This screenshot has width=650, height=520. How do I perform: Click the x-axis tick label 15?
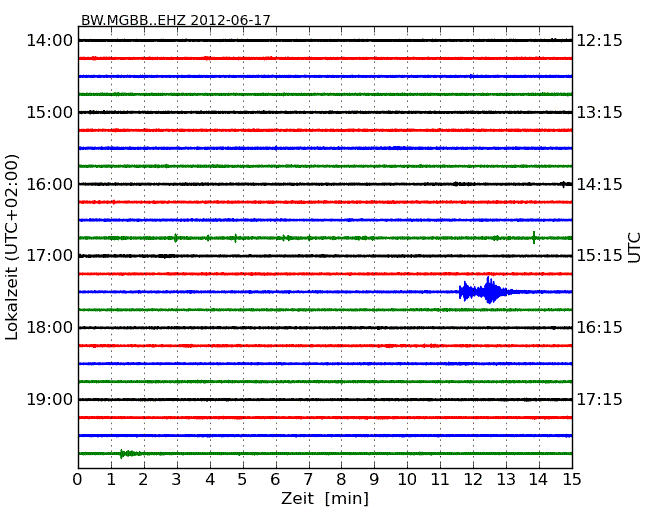click(572, 479)
